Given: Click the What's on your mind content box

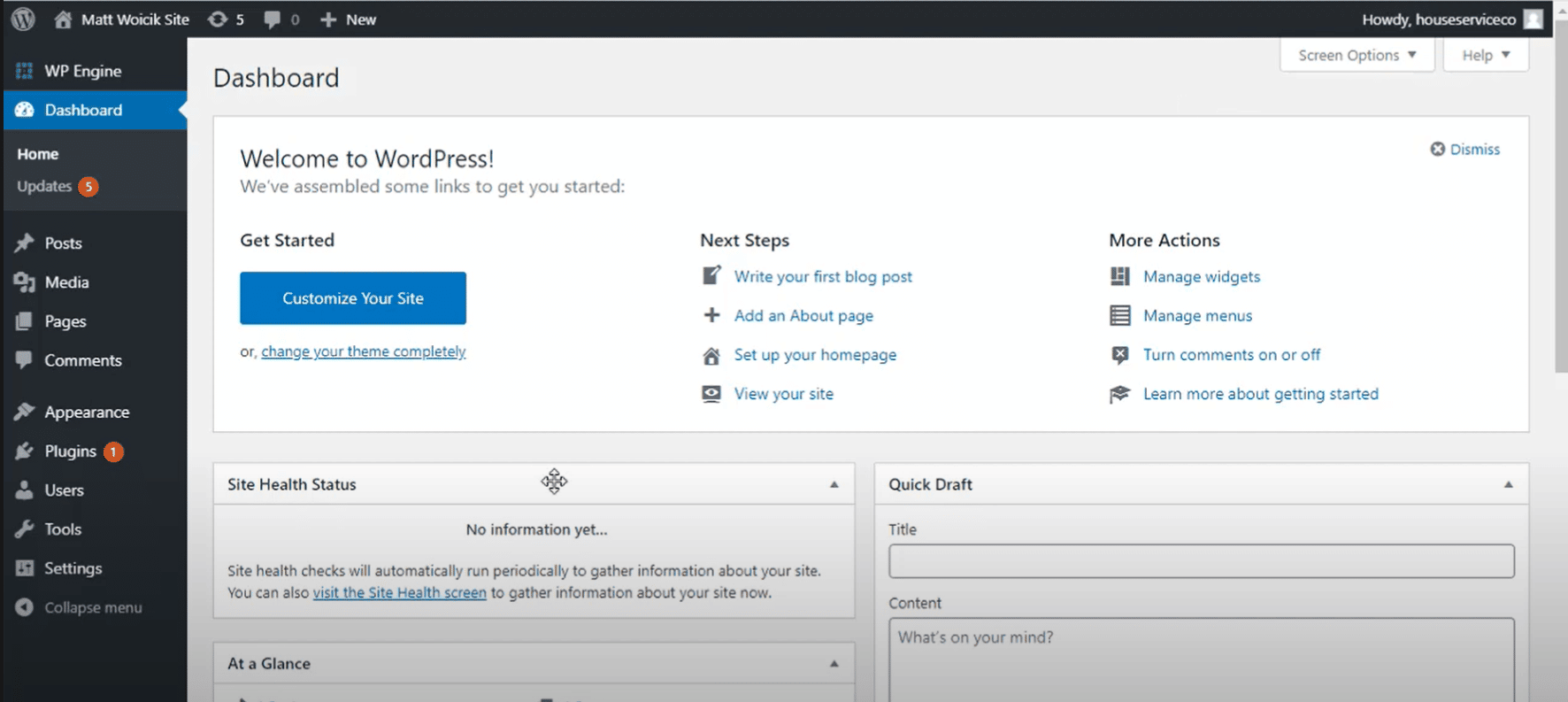Looking at the screenshot, I should 1202,660.
